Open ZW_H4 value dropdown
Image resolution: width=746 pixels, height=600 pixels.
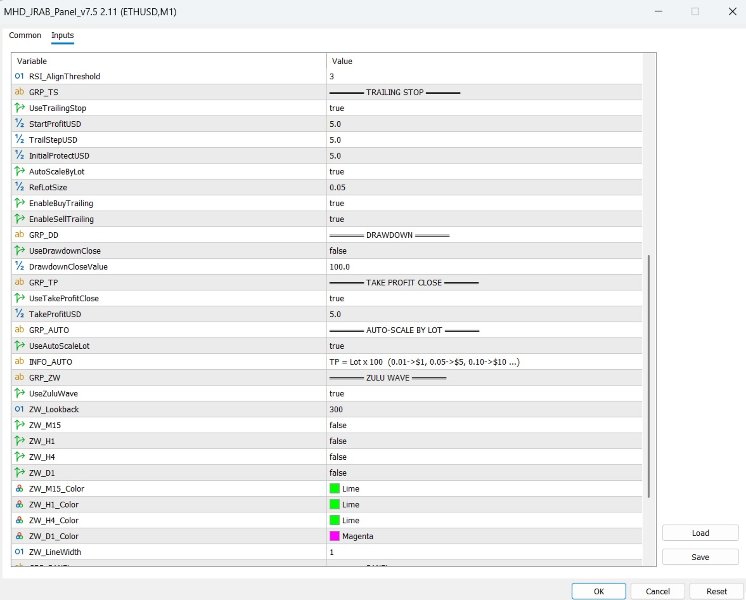pos(484,457)
